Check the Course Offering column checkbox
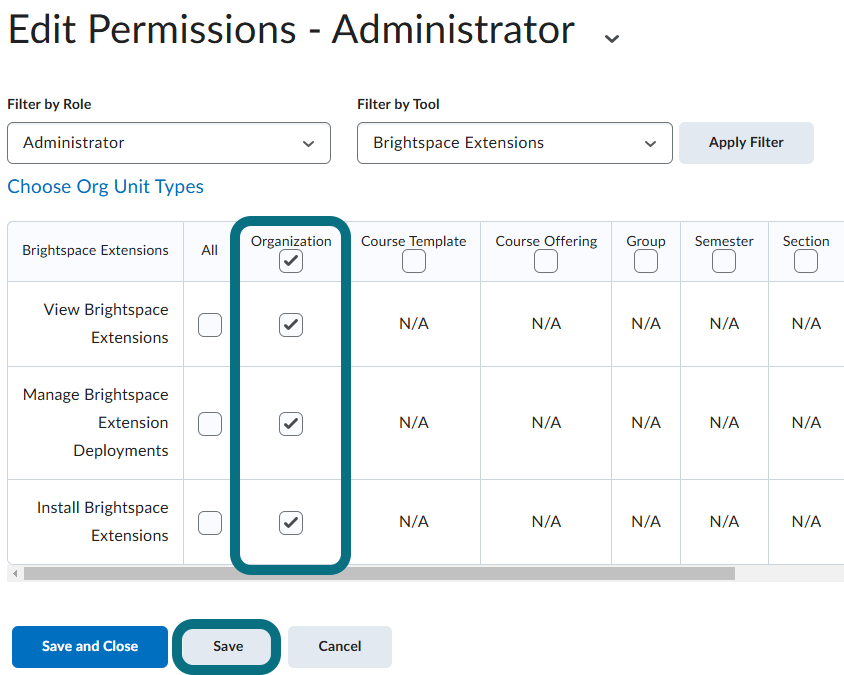Screen dimensions: 844x675 [x=546, y=262]
